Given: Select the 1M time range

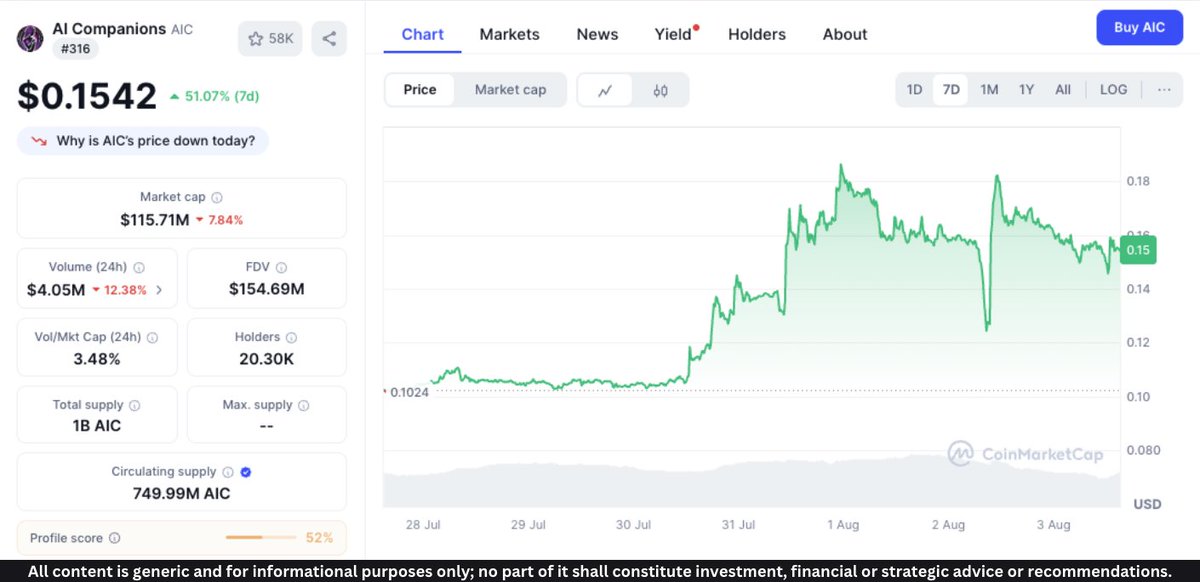Looking at the screenshot, I should click(x=989, y=90).
